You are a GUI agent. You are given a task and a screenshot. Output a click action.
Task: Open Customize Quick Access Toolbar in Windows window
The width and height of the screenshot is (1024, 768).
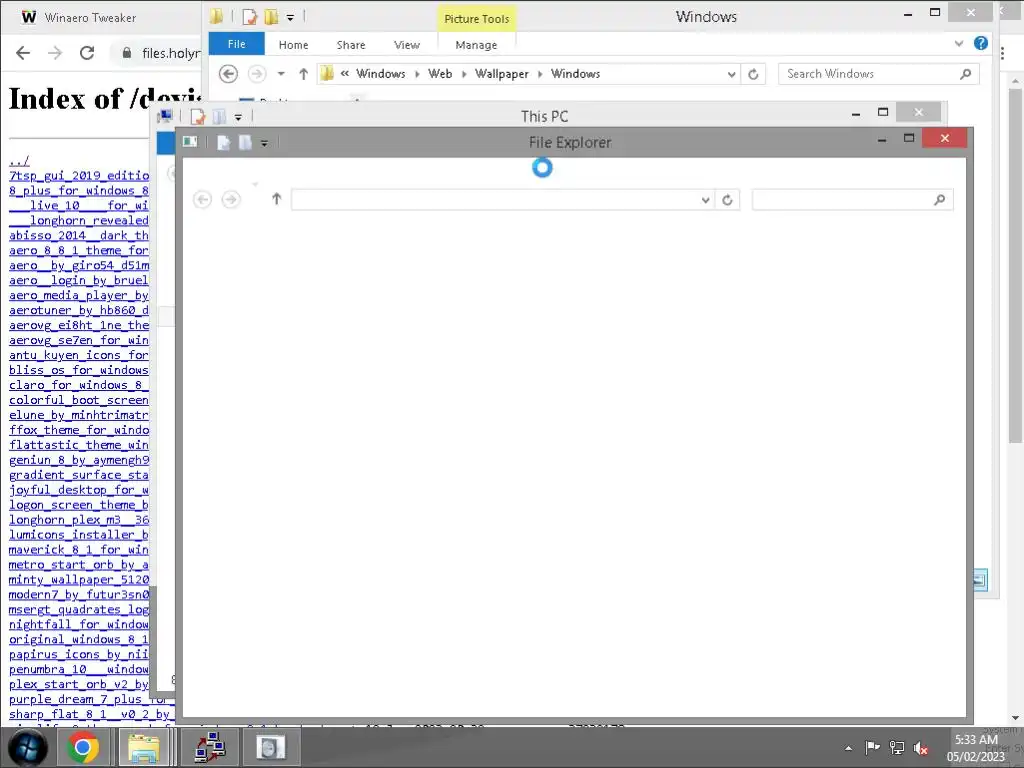click(x=290, y=18)
